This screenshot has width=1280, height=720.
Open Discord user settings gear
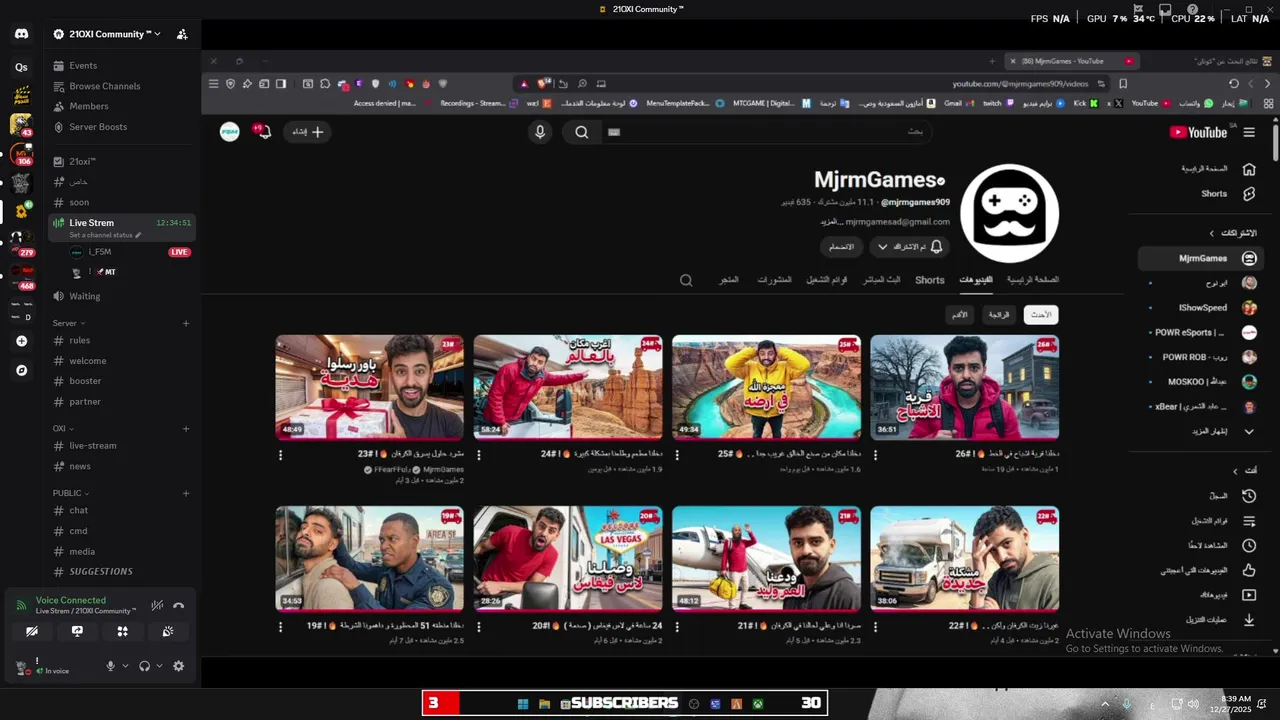(x=179, y=666)
